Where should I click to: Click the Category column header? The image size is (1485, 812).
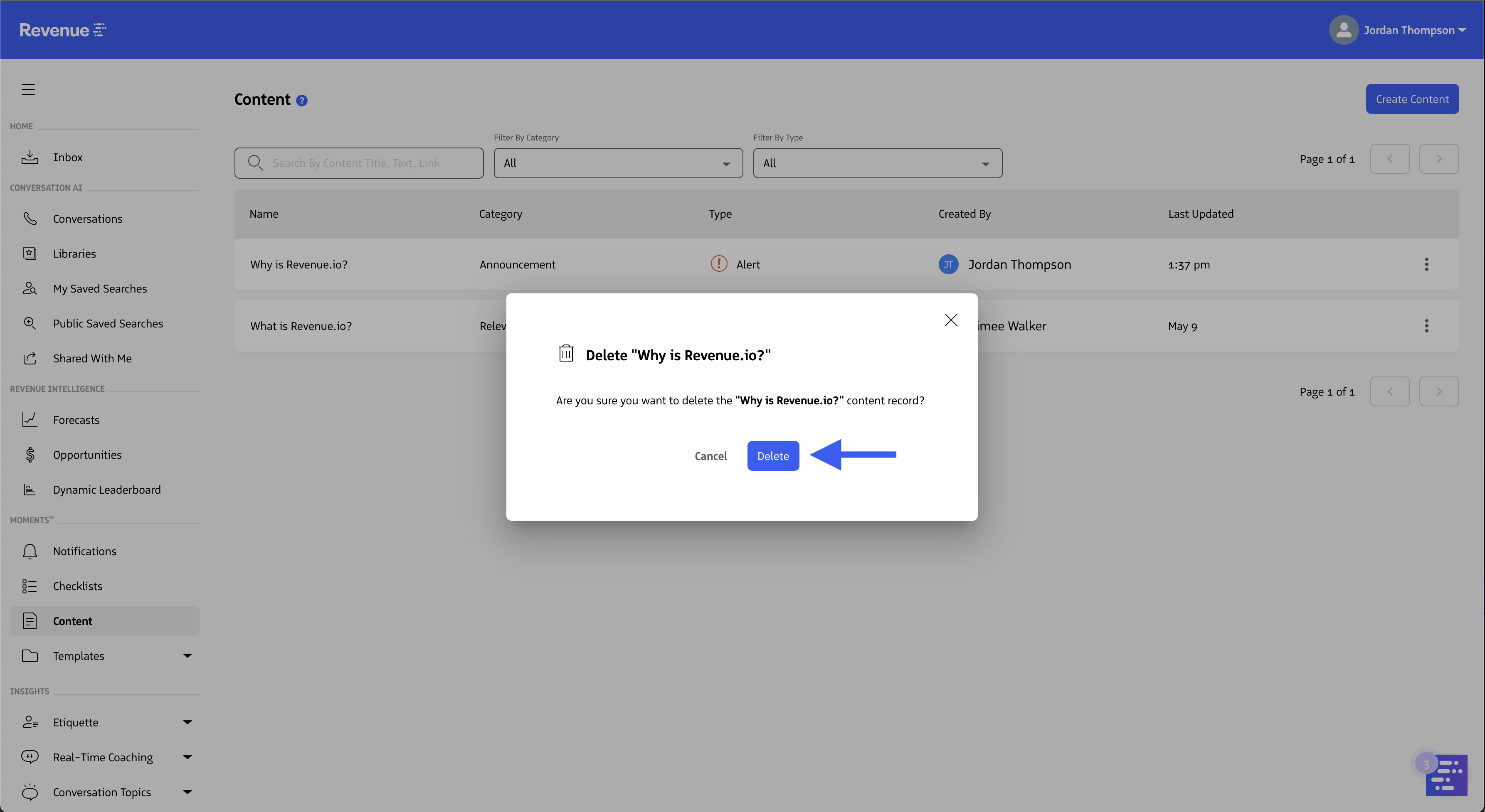point(501,214)
